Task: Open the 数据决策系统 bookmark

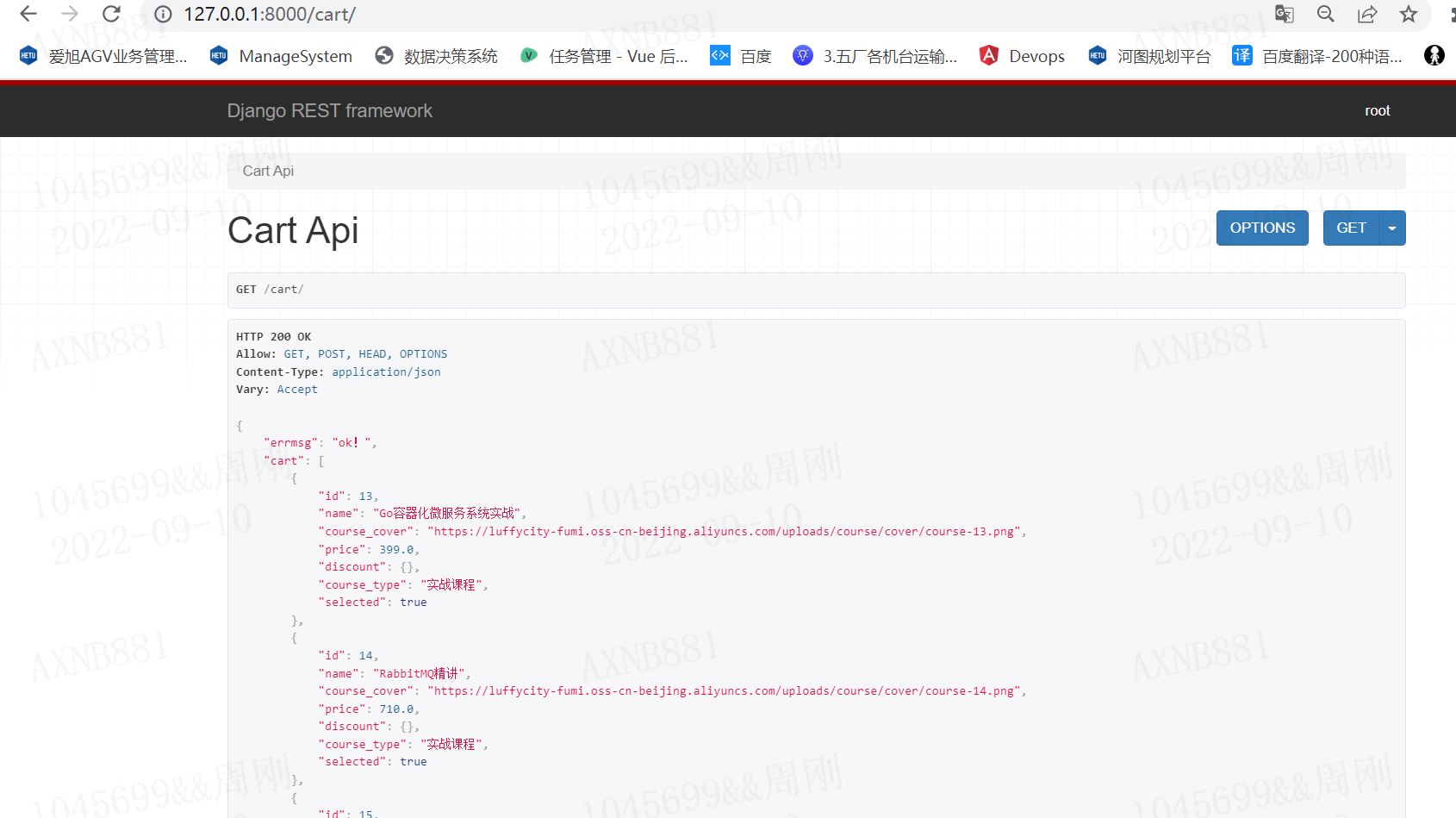Action: pos(437,56)
